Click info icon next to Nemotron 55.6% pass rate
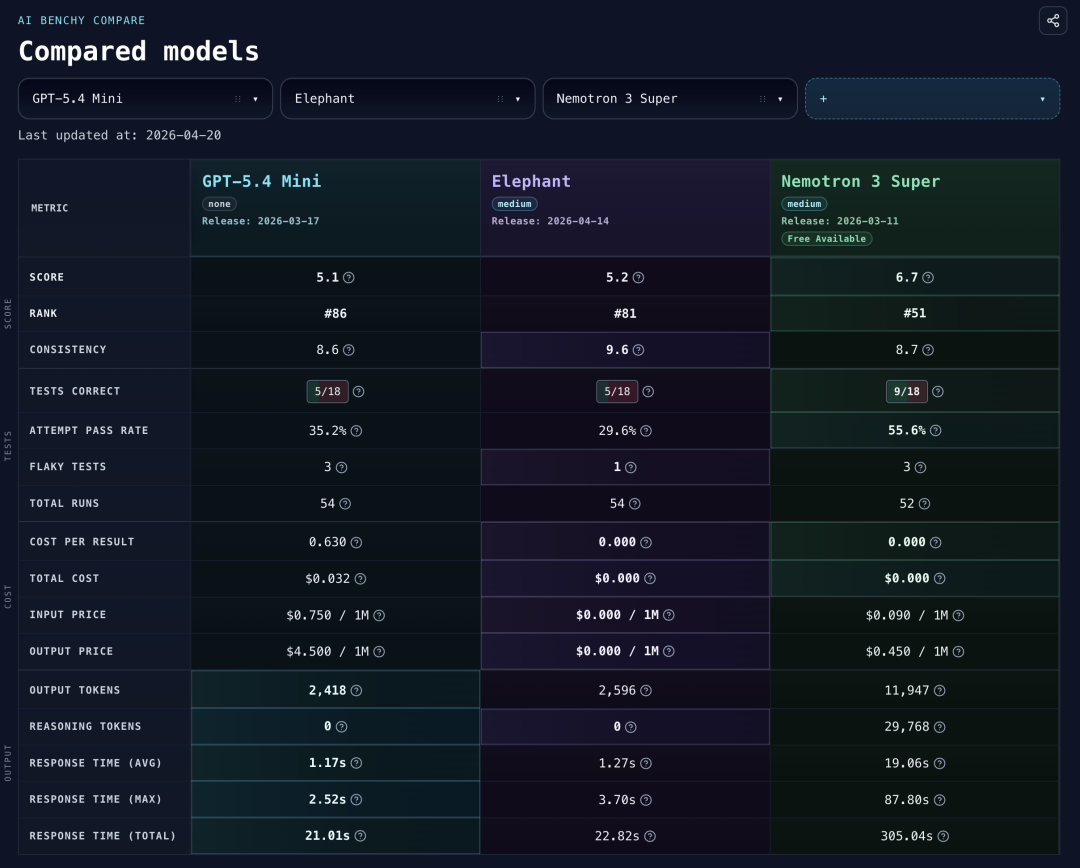Screen dimensions: 1080x868 (935, 430)
